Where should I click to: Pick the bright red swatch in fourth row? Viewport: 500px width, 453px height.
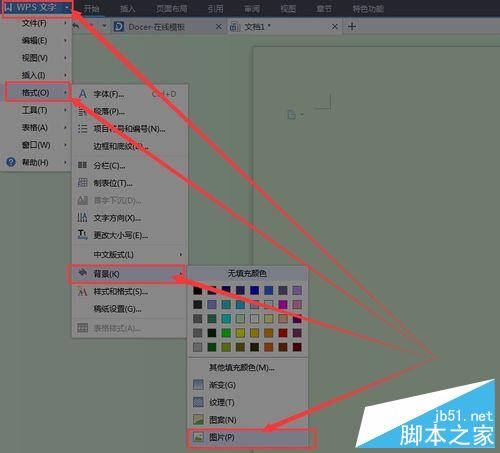(x=283, y=333)
